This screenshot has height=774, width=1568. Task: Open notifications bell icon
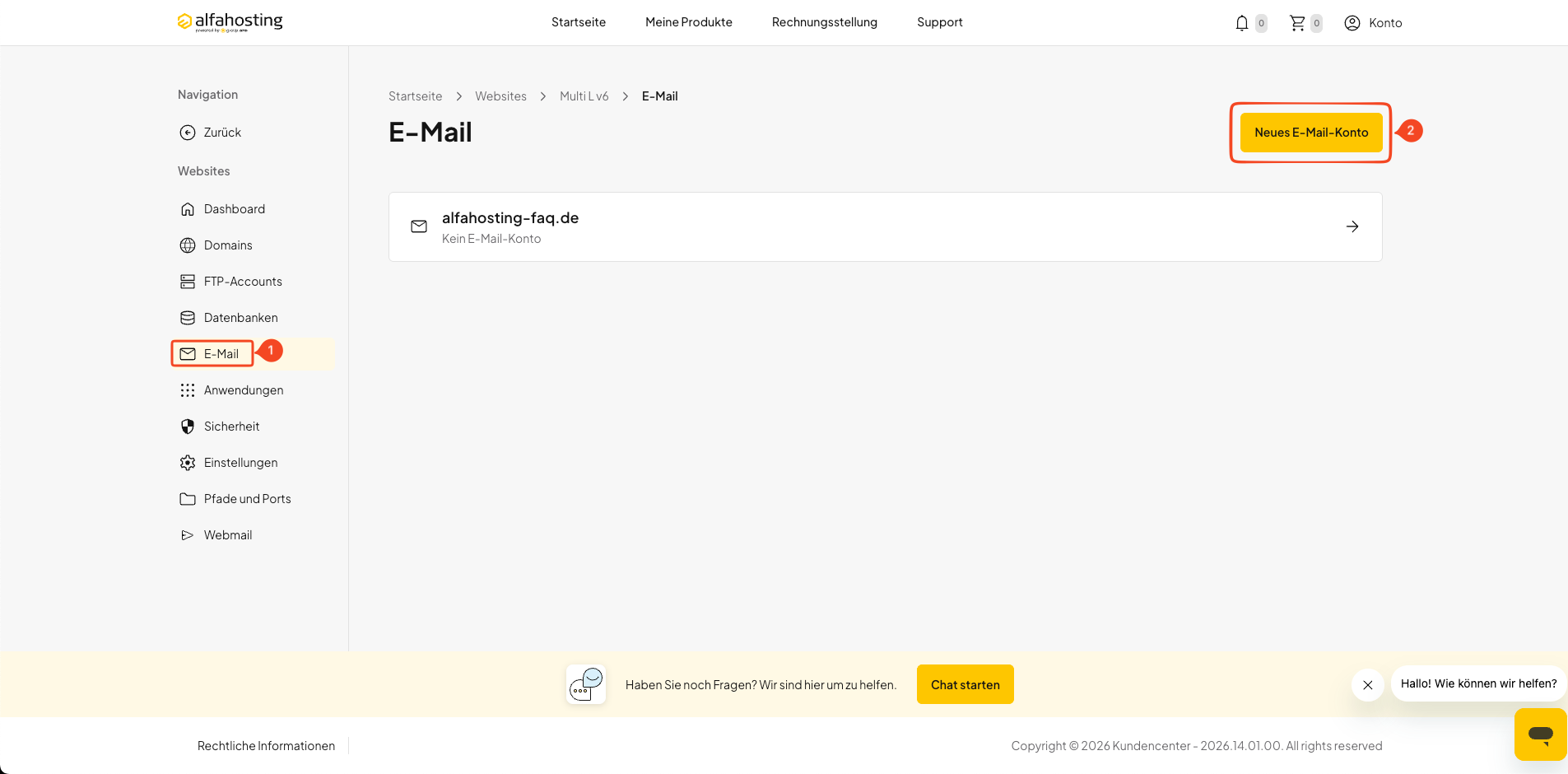point(1242,23)
